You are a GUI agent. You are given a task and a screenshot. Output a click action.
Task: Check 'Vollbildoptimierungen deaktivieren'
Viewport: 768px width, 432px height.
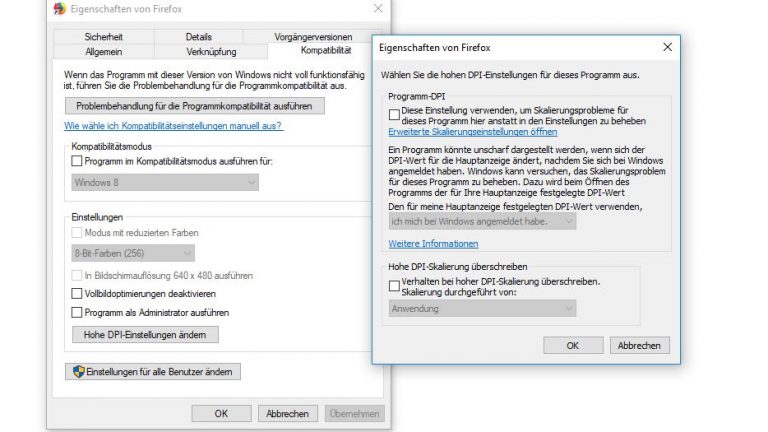(78, 294)
